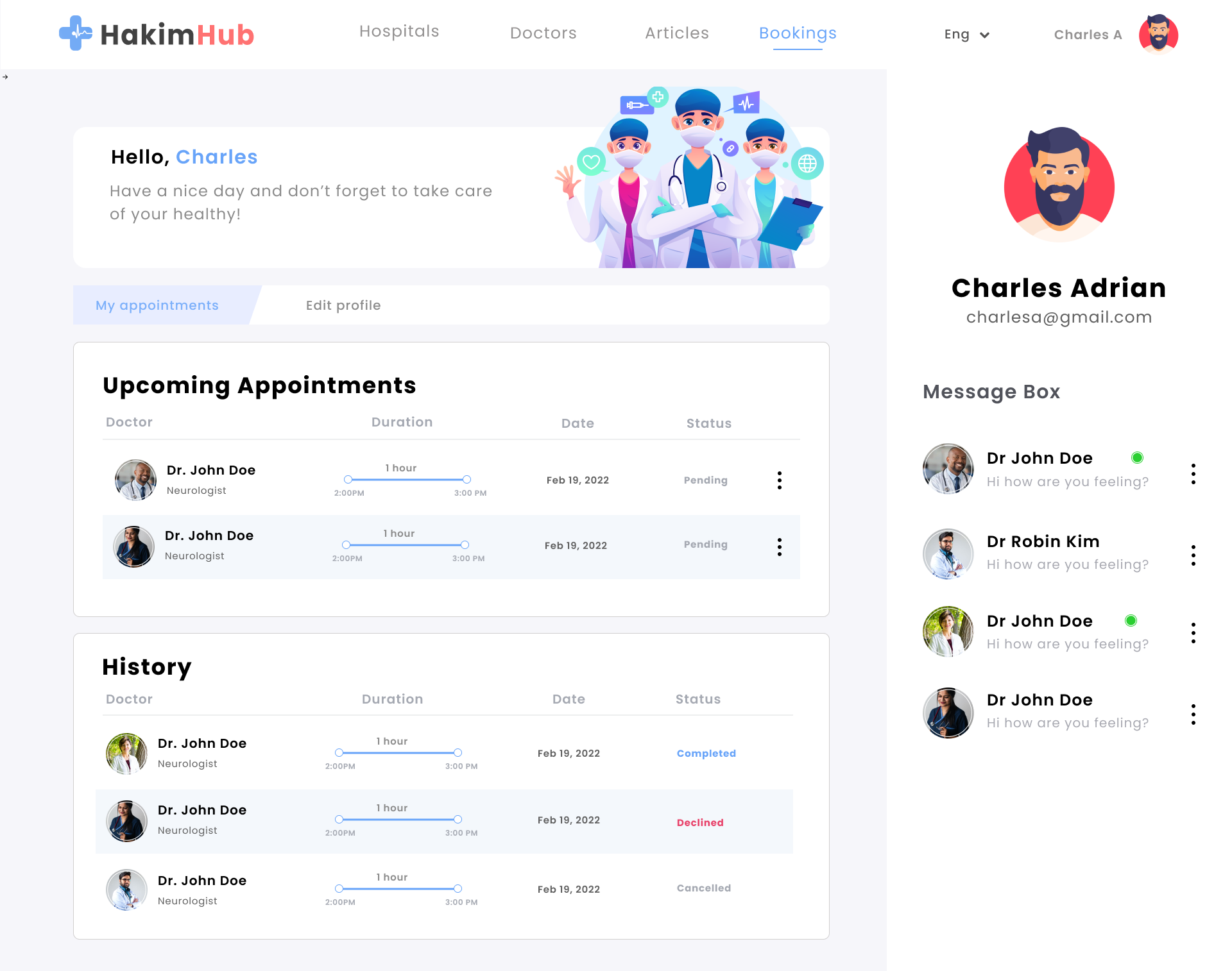Click the Doctor column header in Upcoming Appointments
This screenshot has height=971, width=1232.
pos(129,422)
